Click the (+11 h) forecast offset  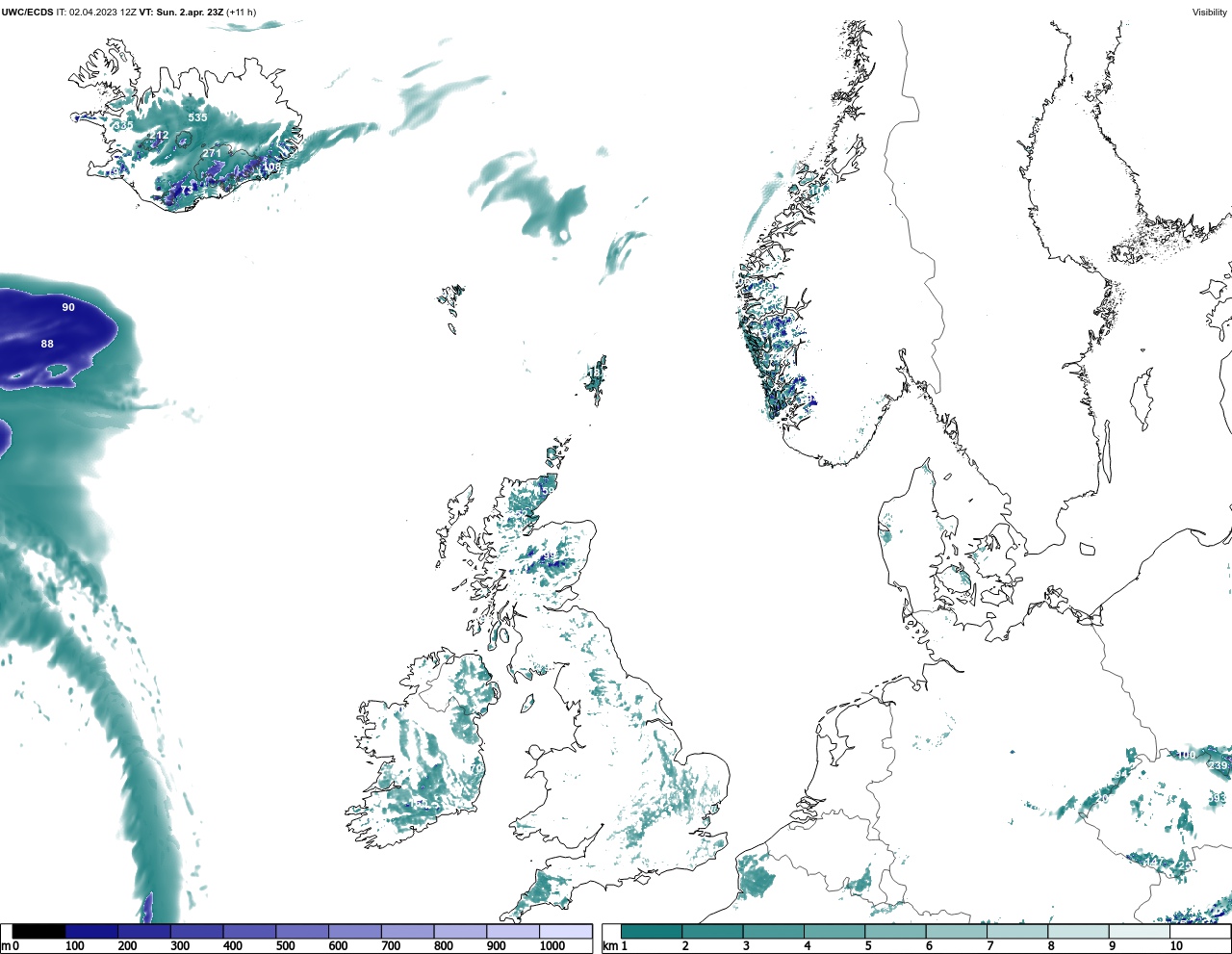241,13
